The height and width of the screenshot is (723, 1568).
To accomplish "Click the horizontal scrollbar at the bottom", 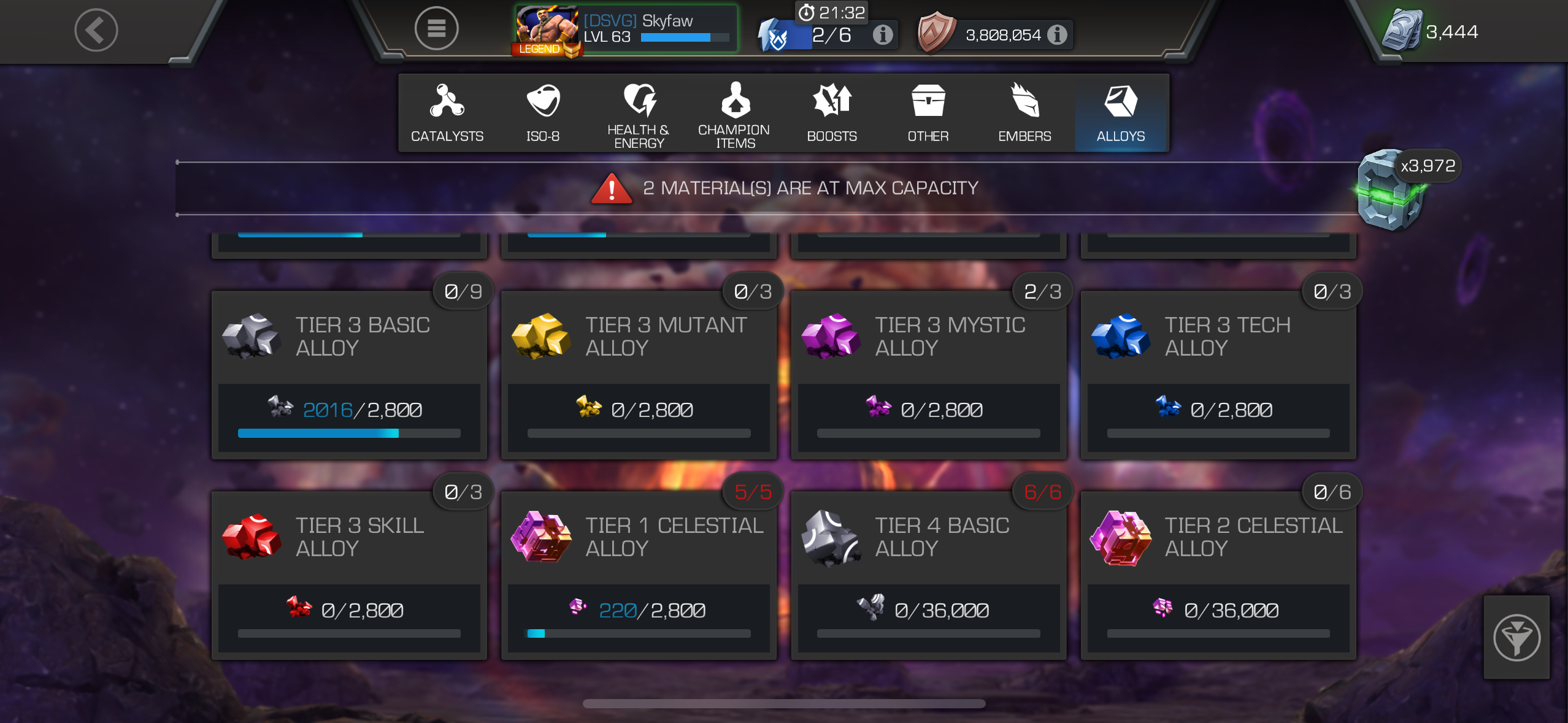I will click(x=784, y=703).
